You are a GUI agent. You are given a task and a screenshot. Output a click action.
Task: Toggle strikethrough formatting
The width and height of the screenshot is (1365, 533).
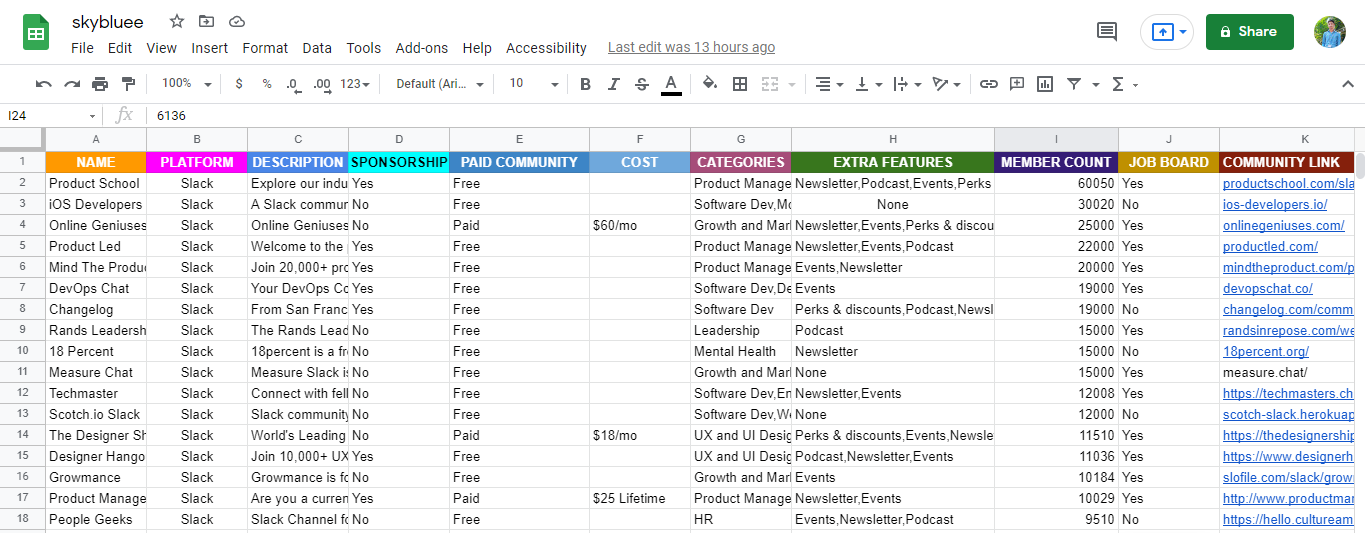click(x=642, y=84)
